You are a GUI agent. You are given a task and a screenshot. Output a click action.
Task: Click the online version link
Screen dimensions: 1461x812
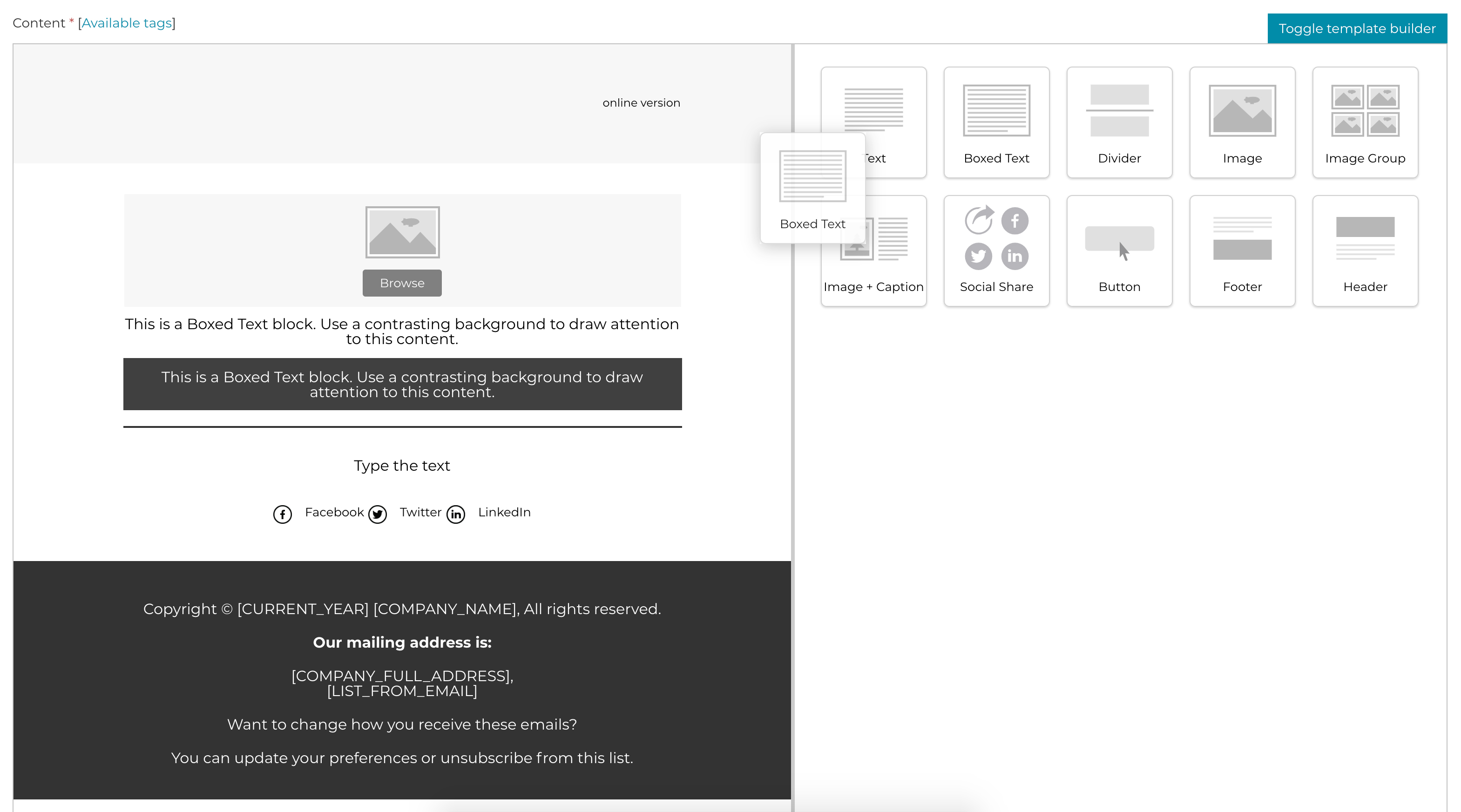tap(640, 102)
